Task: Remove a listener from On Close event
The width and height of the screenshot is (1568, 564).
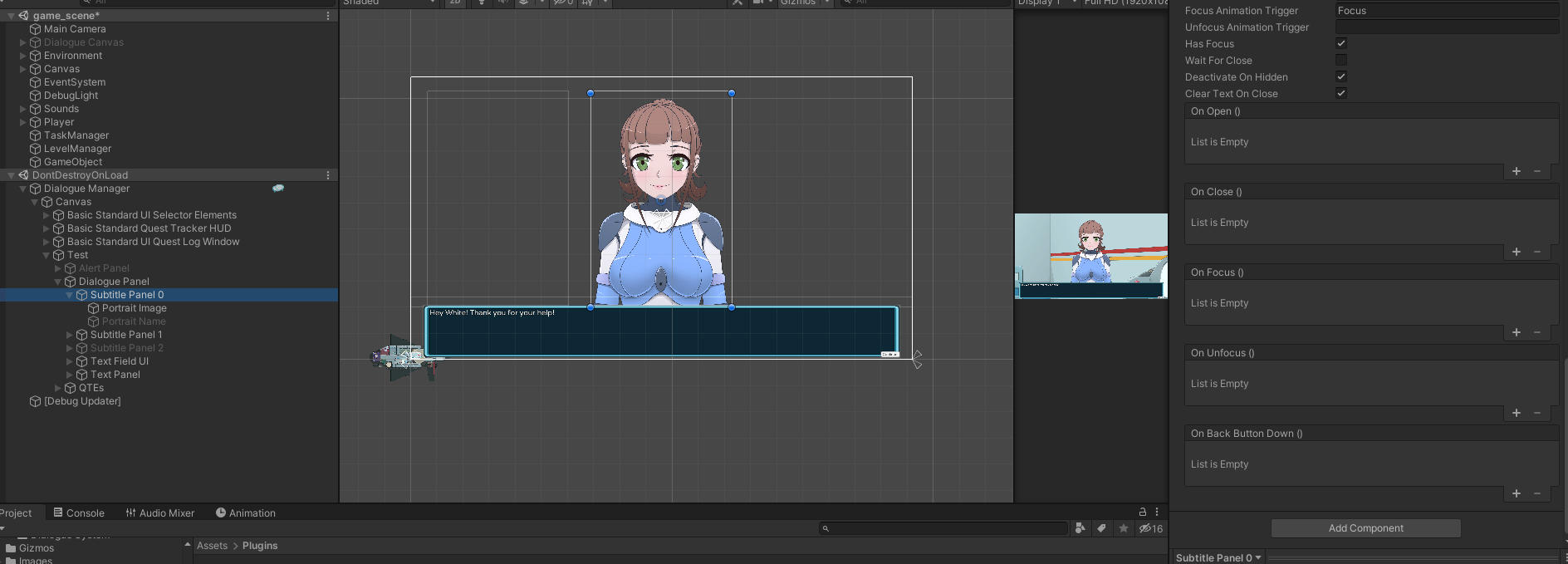Action: click(1537, 252)
